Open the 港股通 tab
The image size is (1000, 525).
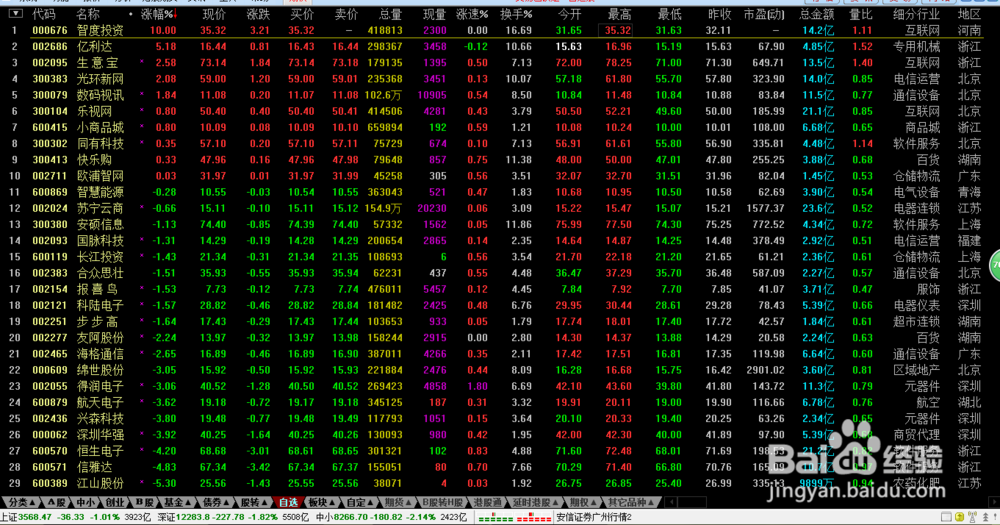487,503
